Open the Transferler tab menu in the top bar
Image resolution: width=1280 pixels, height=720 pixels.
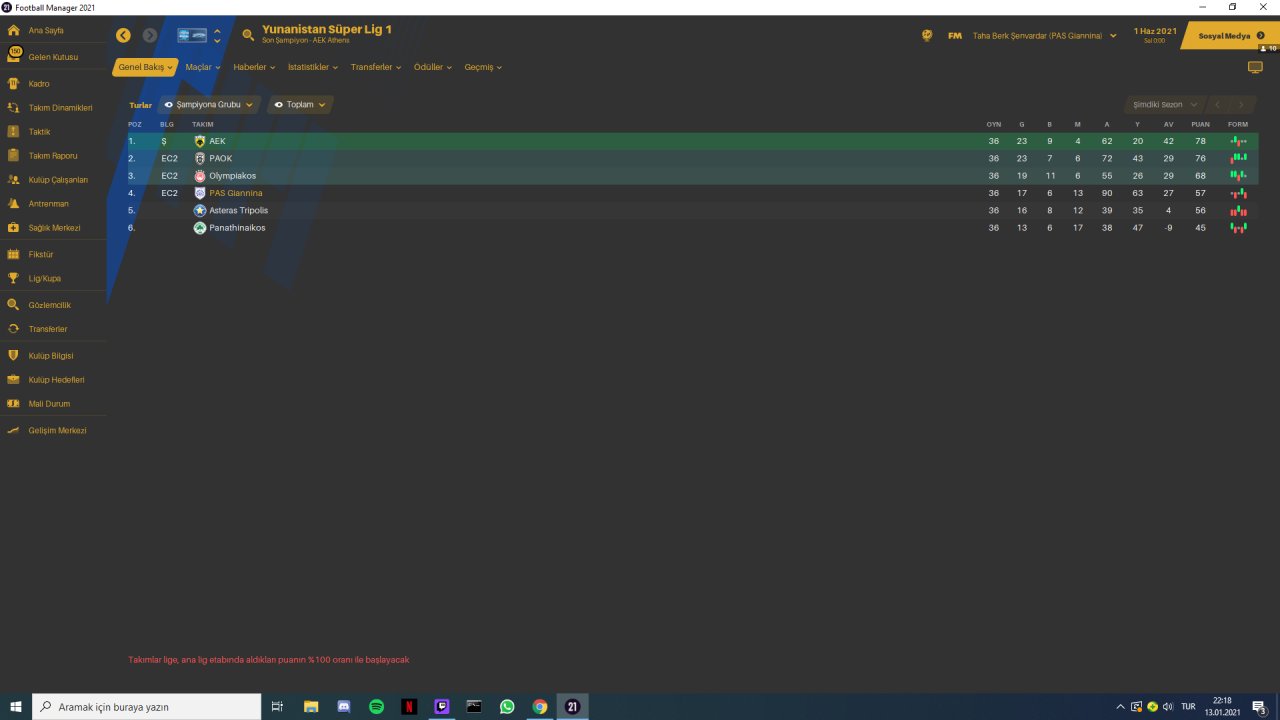coord(376,67)
